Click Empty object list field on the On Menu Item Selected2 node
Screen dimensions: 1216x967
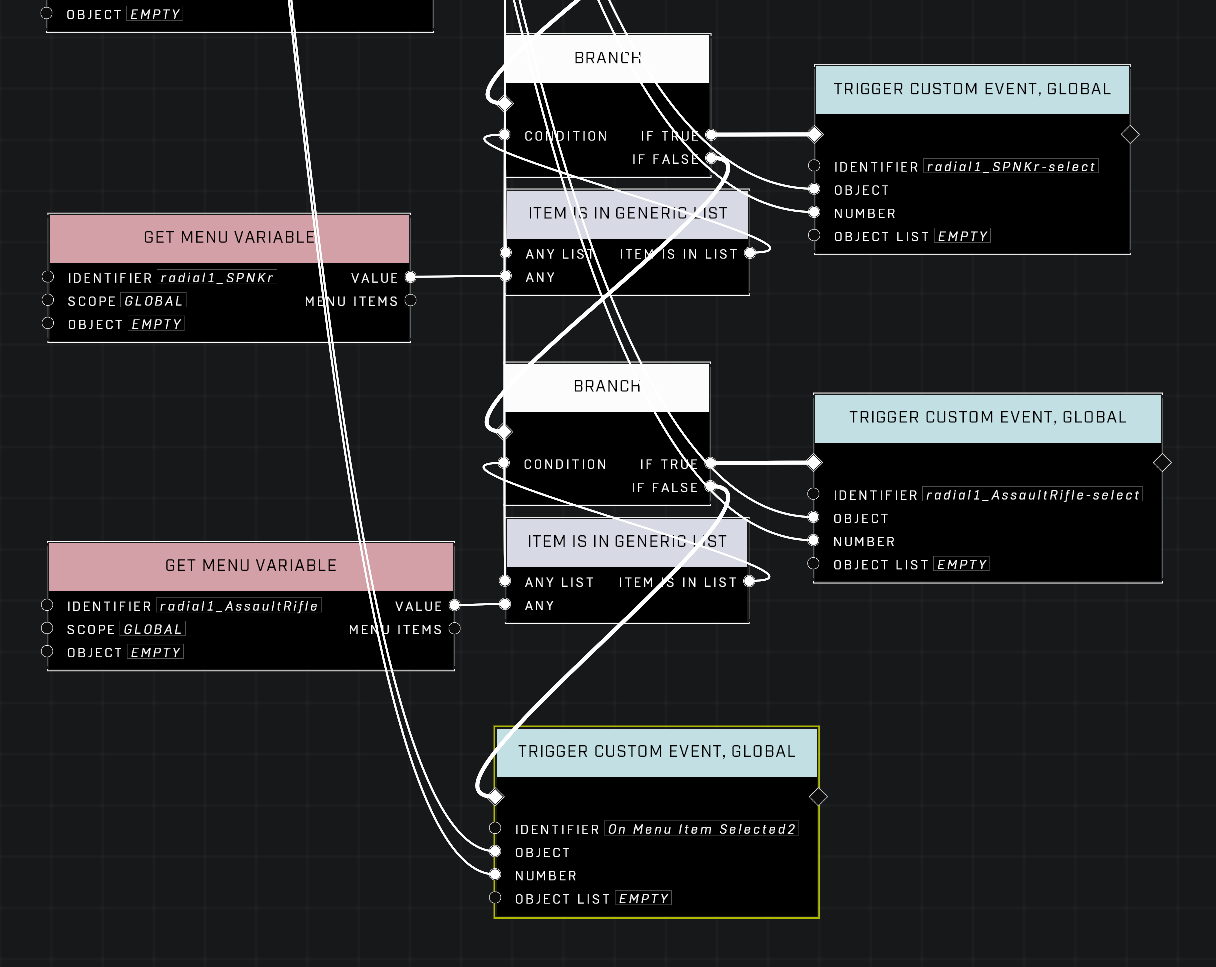pos(643,899)
